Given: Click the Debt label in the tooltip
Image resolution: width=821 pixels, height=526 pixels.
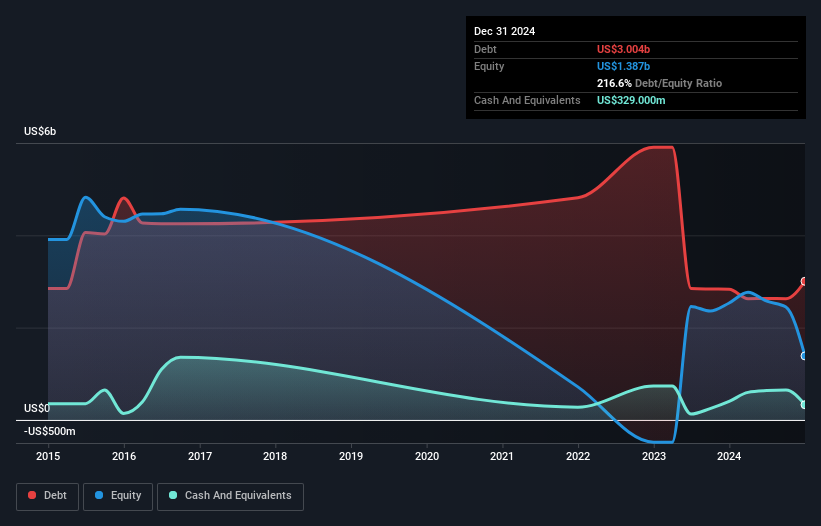Looking at the screenshot, I should (x=485, y=49).
